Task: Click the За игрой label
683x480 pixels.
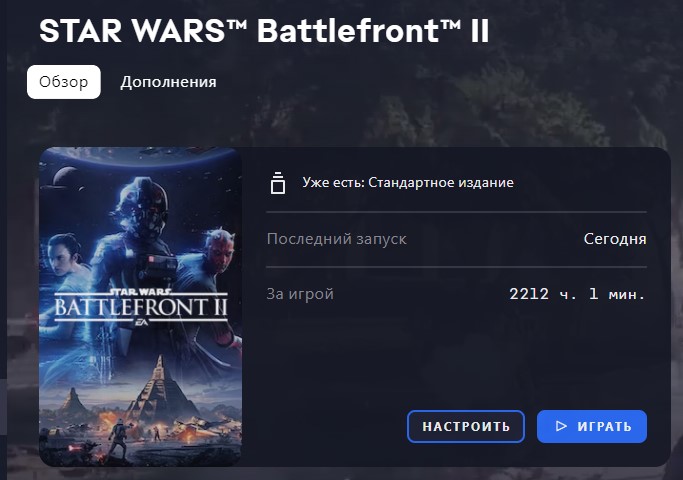Action: click(x=300, y=294)
